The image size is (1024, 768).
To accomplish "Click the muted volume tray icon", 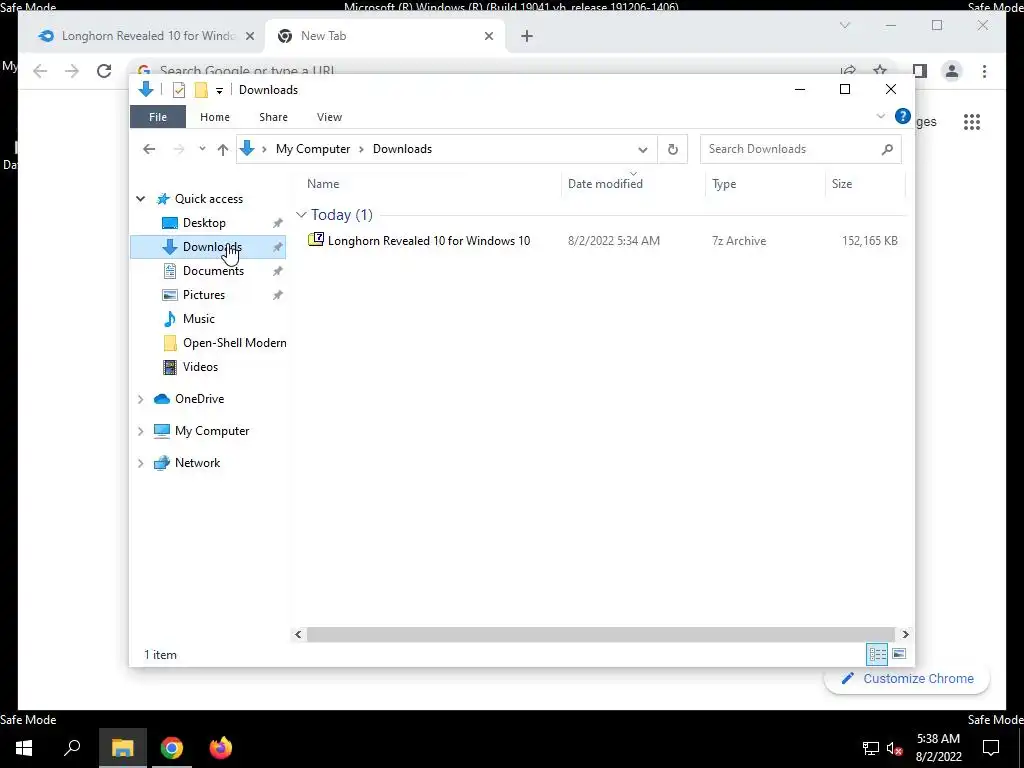I will pyautogui.click(x=894, y=748).
